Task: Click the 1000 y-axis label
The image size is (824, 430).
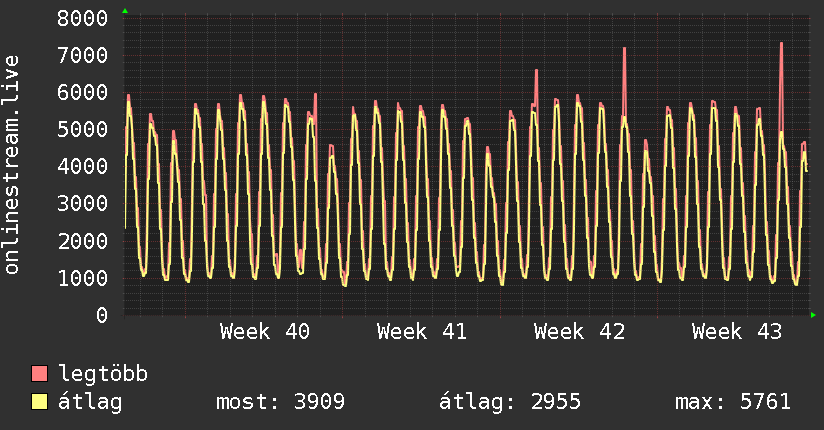Action: (x=83, y=278)
